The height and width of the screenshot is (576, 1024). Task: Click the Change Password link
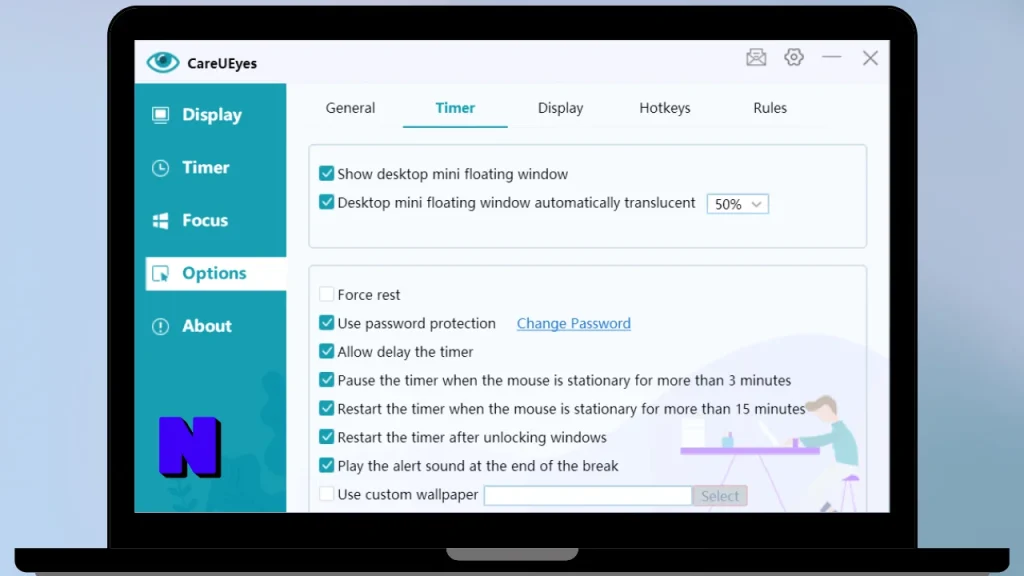(x=573, y=323)
